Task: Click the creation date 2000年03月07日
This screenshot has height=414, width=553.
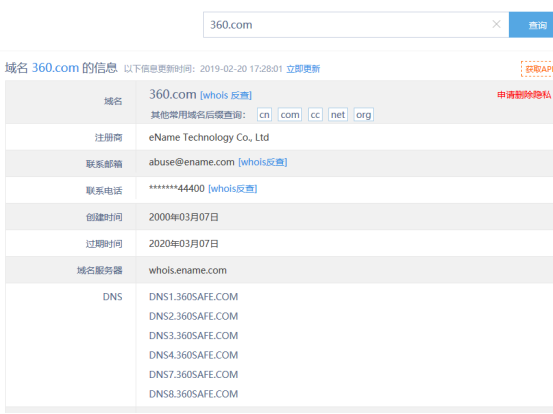Action: [184, 217]
